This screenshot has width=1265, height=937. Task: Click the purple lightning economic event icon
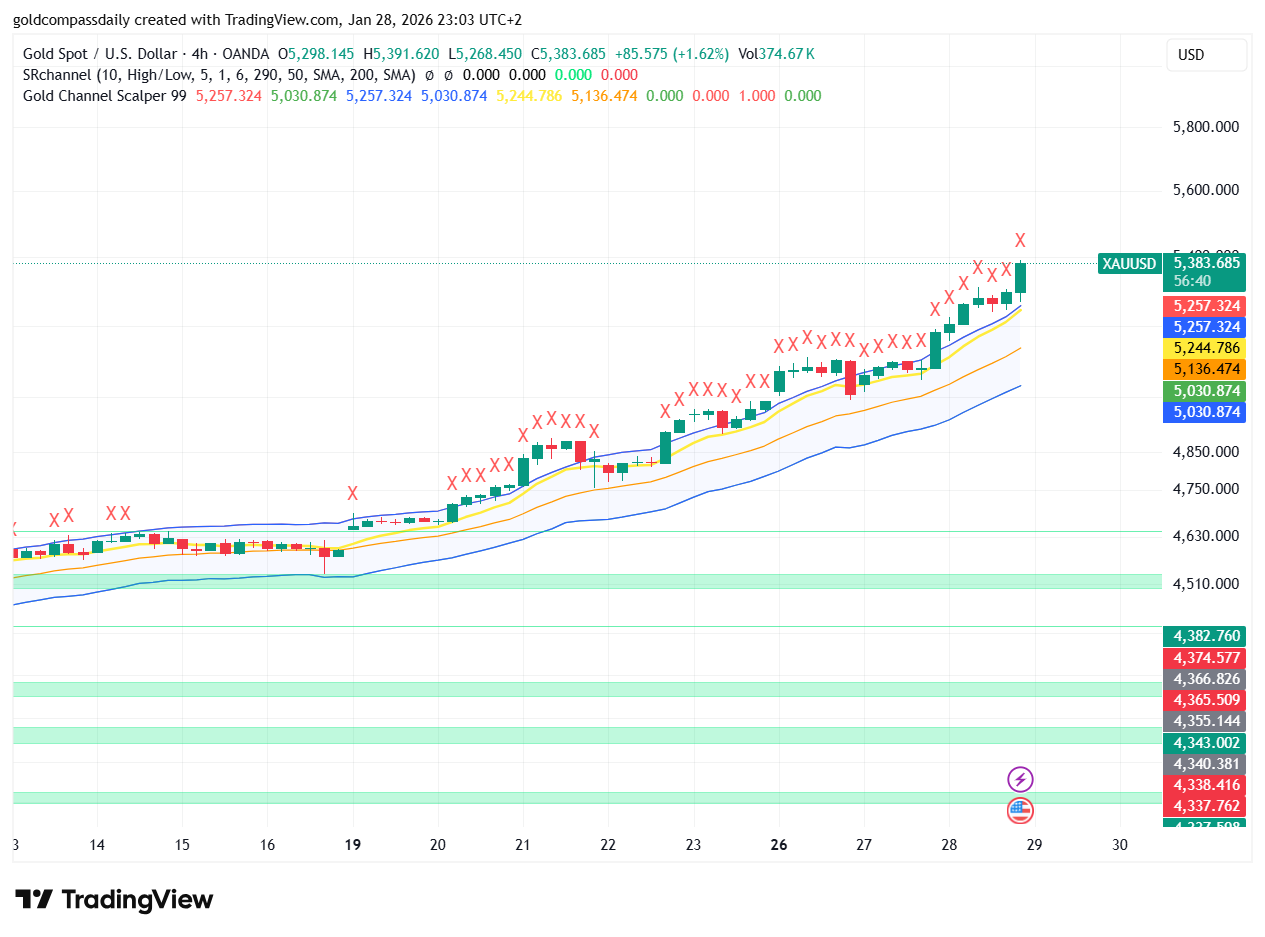tap(1020, 780)
